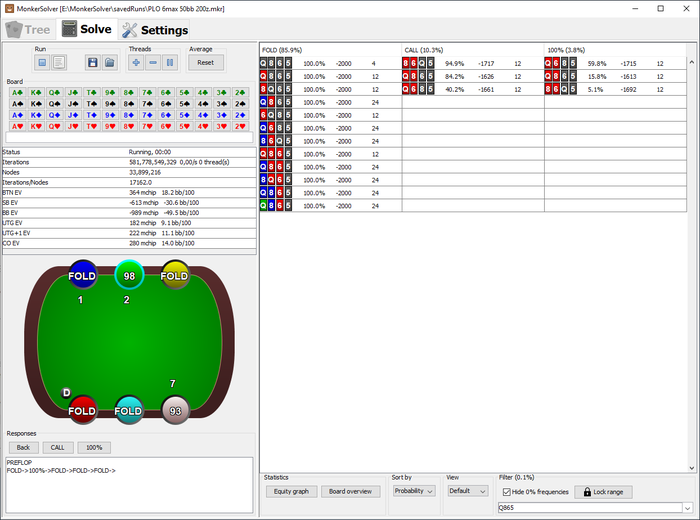The height and width of the screenshot is (520, 700).
Task: Select the CALL hand with 40.2% frequency
Action: click(x=473, y=89)
